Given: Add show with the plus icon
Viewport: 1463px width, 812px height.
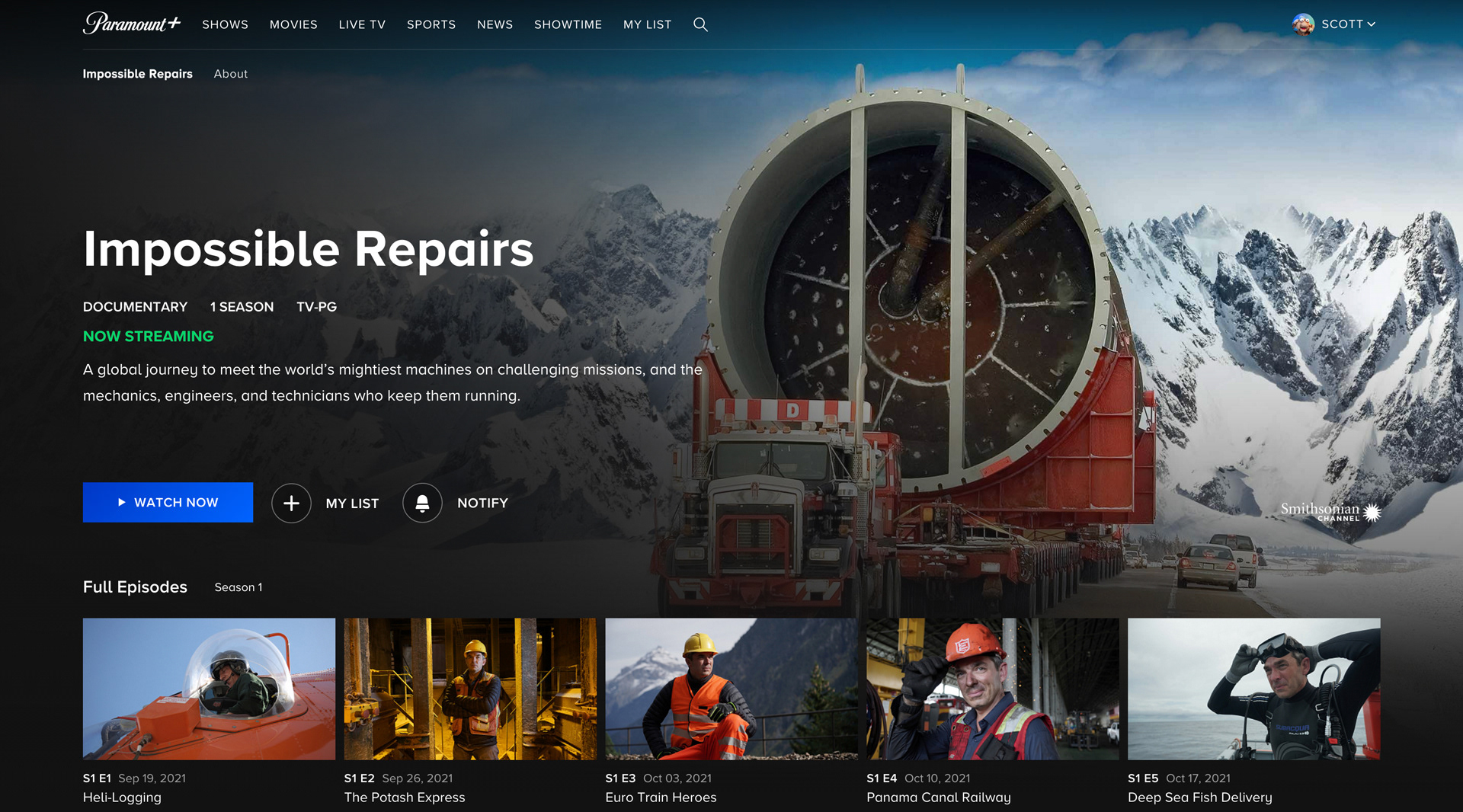Looking at the screenshot, I should click(291, 503).
